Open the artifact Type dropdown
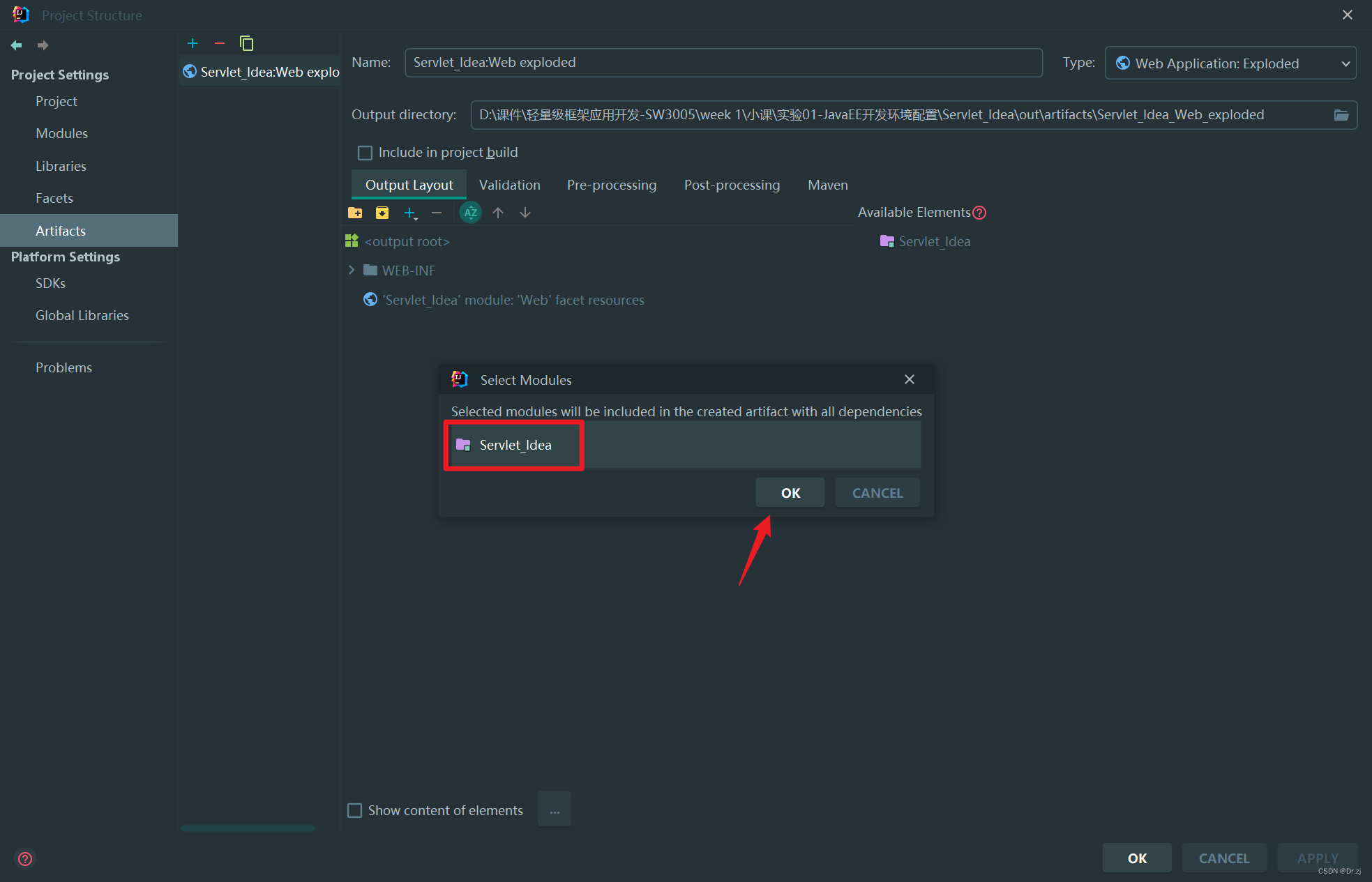The height and width of the screenshot is (882, 1372). 1230,63
